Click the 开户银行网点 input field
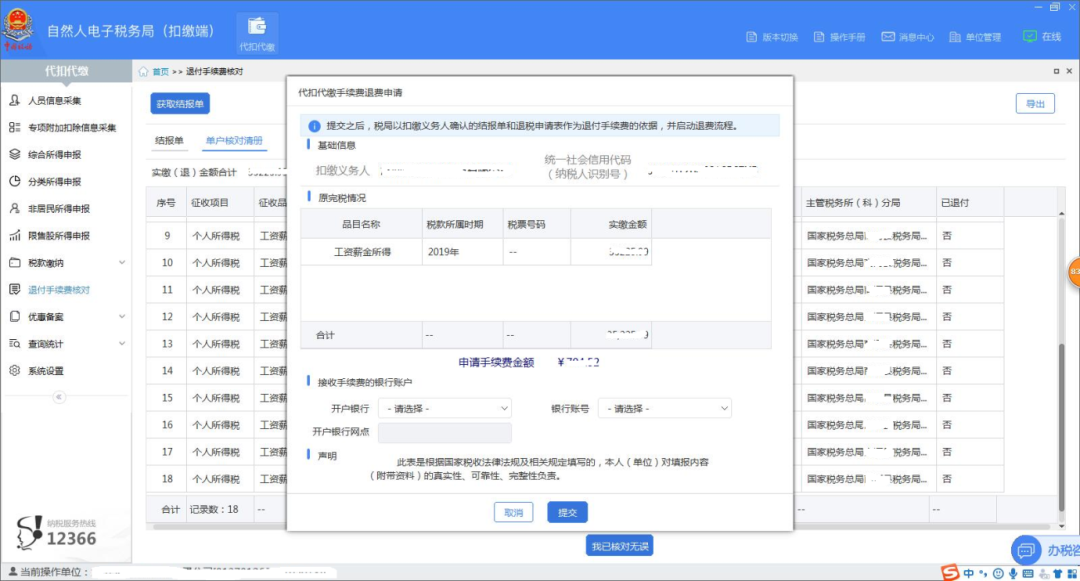1080x581 pixels. click(445, 433)
